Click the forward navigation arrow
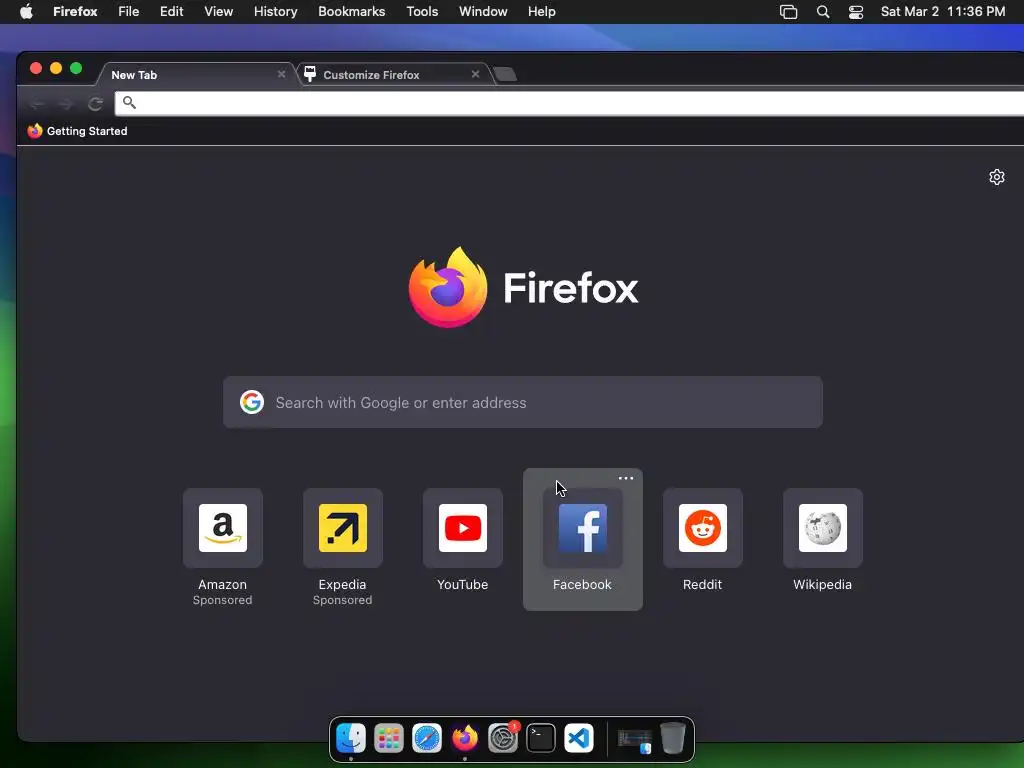This screenshot has height=768, width=1024. [x=65, y=103]
